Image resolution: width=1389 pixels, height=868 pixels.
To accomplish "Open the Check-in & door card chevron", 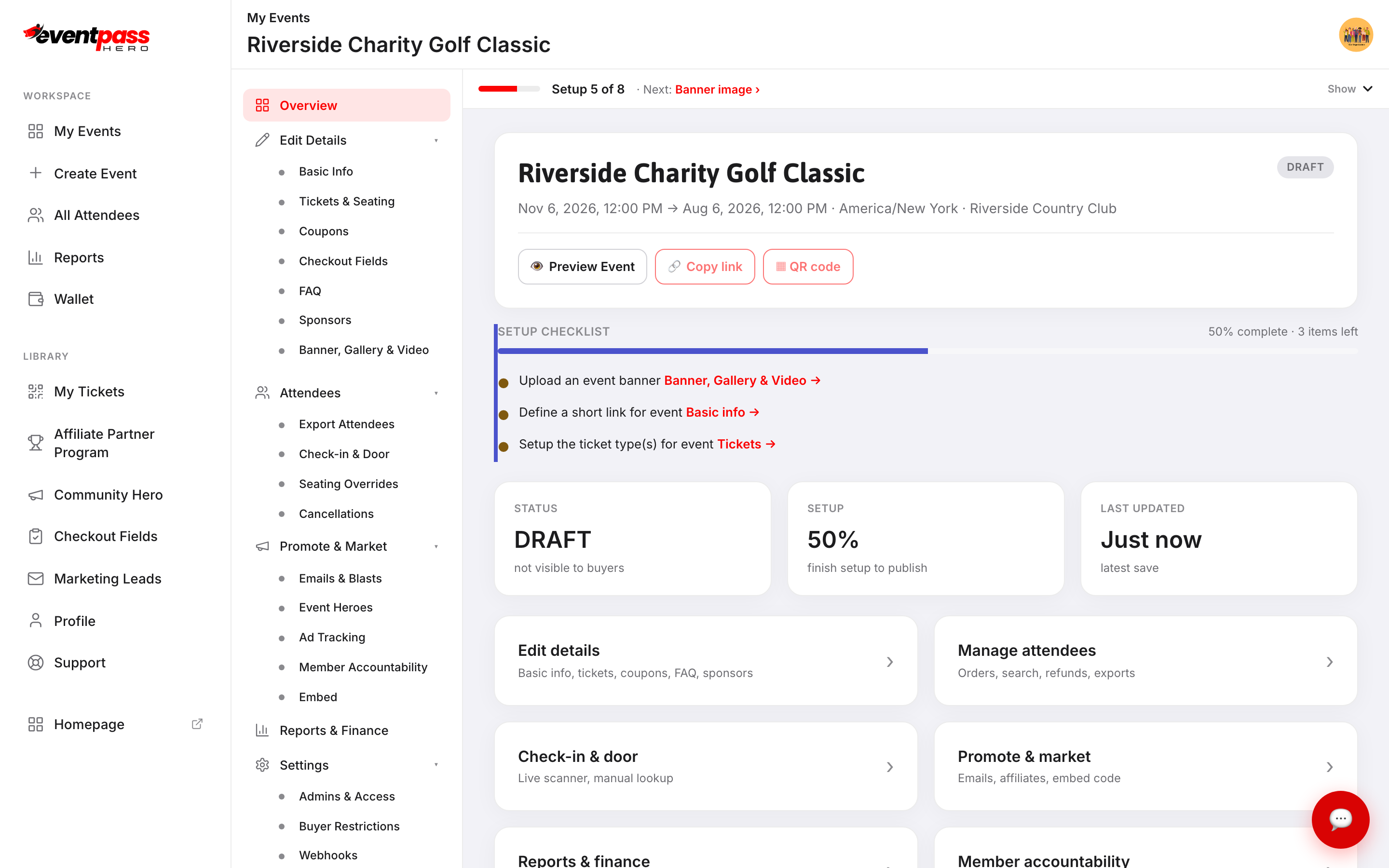I will tap(890, 767).
